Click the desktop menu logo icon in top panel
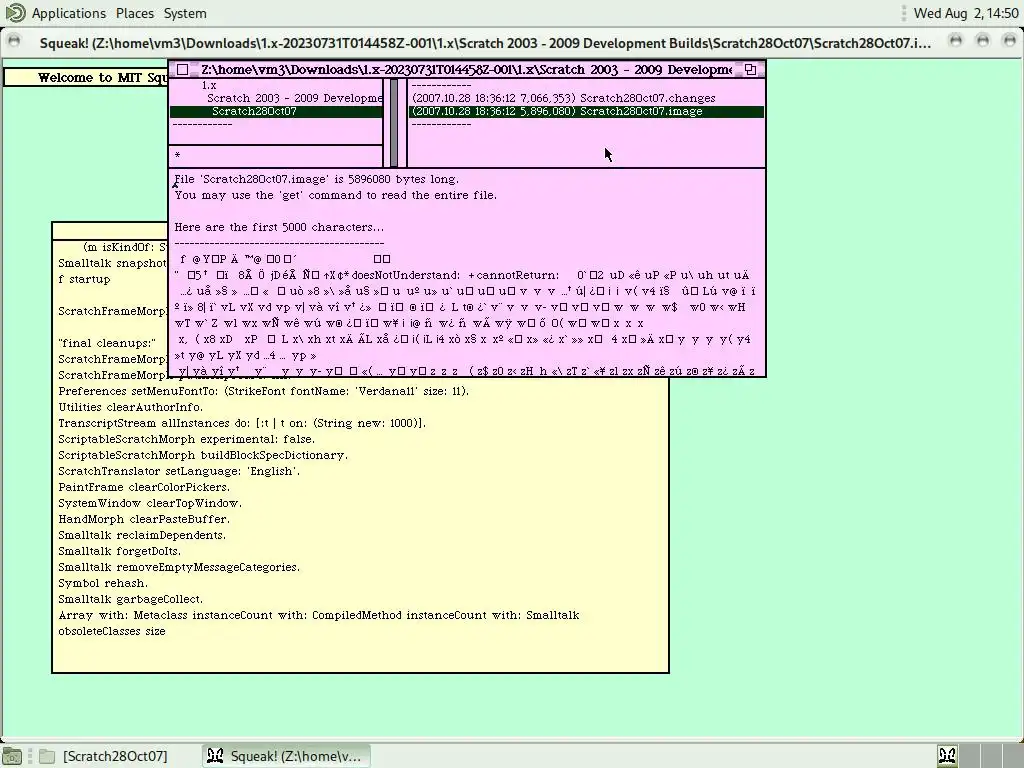Screen dimensions: 1024x768 coord(14,12)
